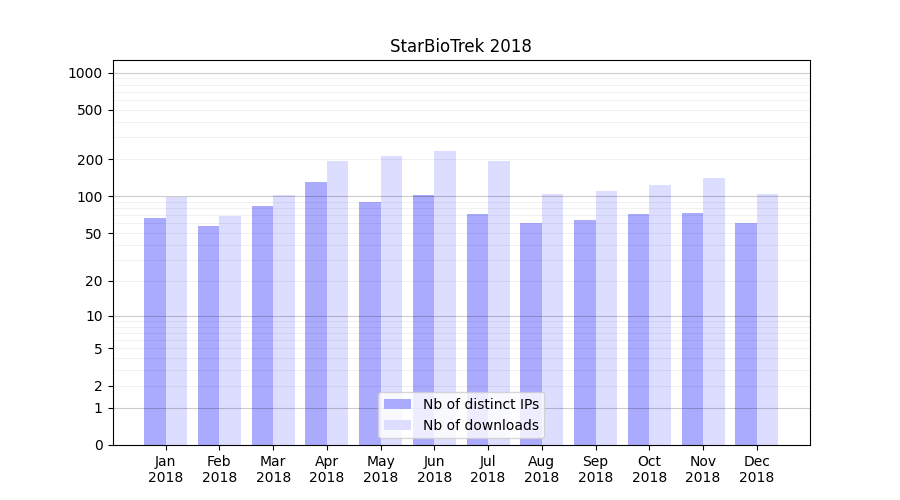Click the May 2018 downloads bar

391,300
